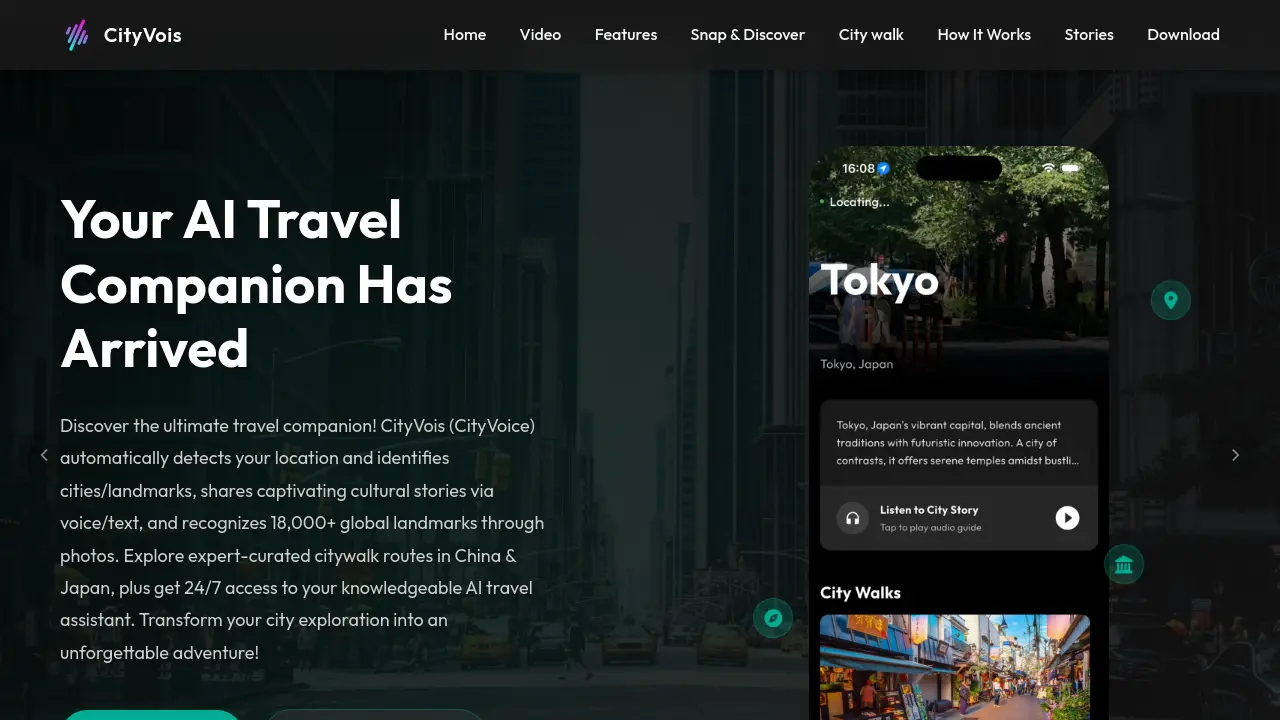
Task: Tap the headphones icon next to Listen to City Story
Action: point(852,518)
